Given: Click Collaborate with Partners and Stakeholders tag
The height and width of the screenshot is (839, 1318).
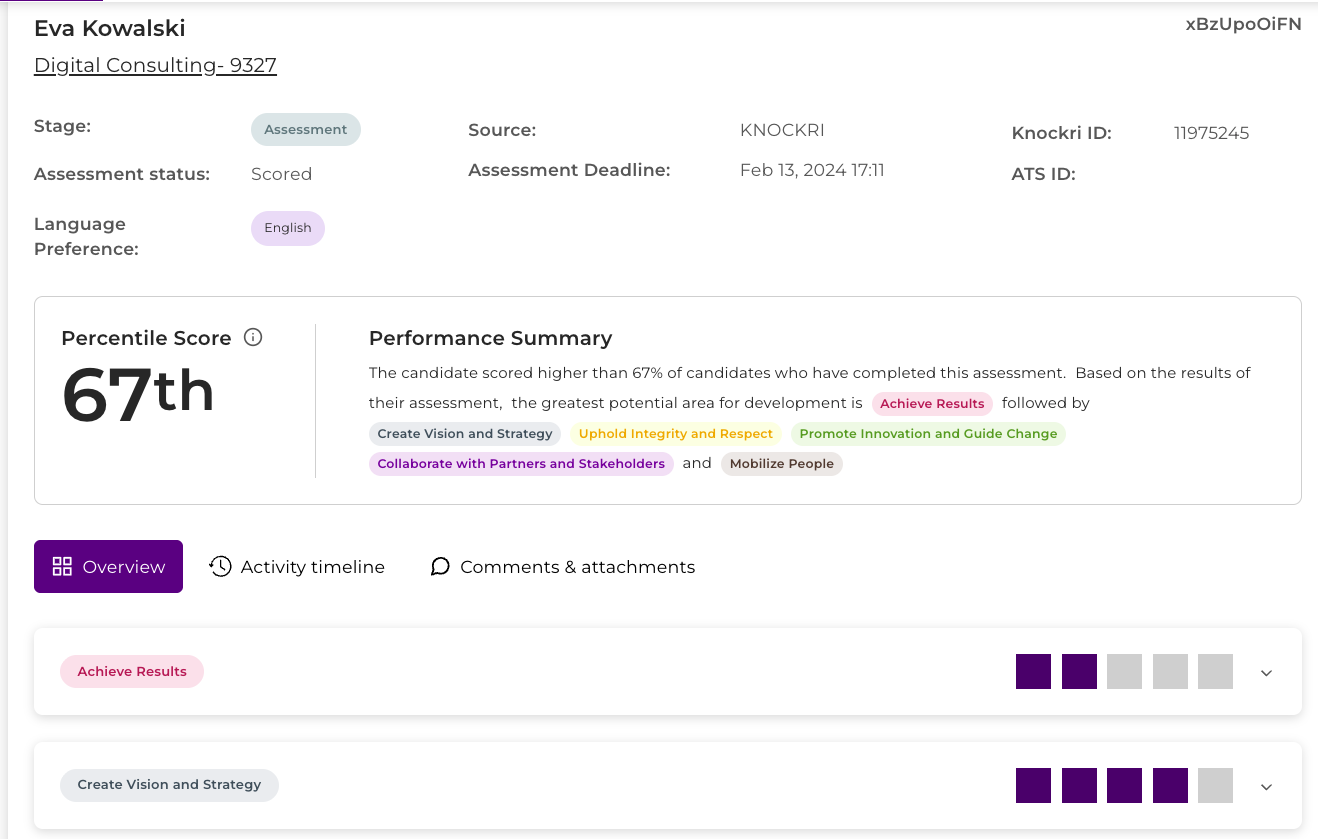Looking at the screenshot, I should pos(521,464).
